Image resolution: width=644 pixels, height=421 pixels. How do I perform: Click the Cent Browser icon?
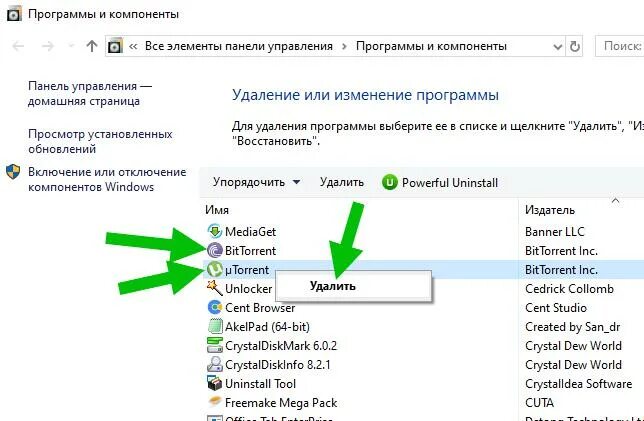click(215, 307)
